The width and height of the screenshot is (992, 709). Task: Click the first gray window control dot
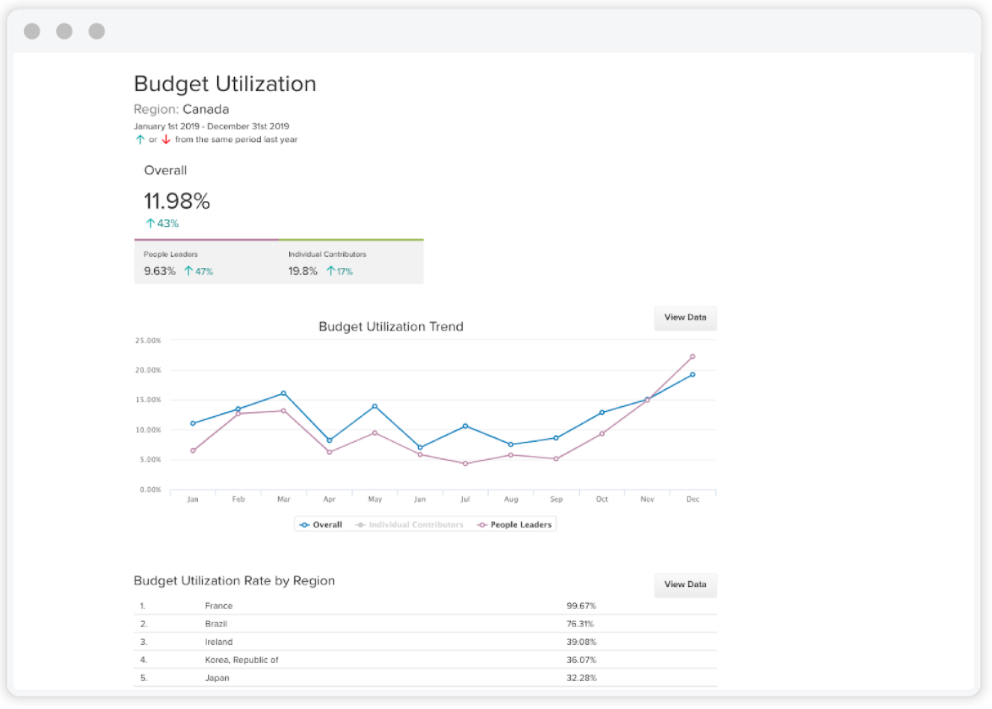[x=32, y=31]
